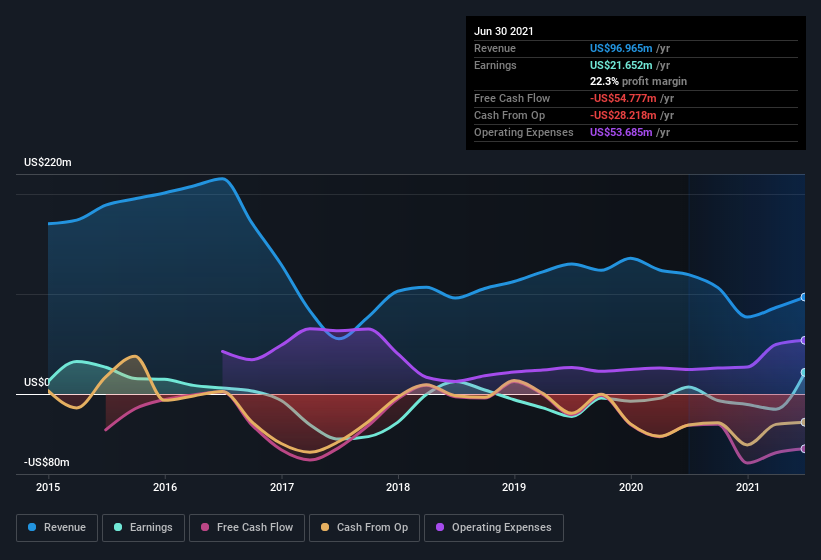Viewport: 821px width, 560px height.
Task: Click the Earnings endpoint marker on chart
Action: pos(804,372)
